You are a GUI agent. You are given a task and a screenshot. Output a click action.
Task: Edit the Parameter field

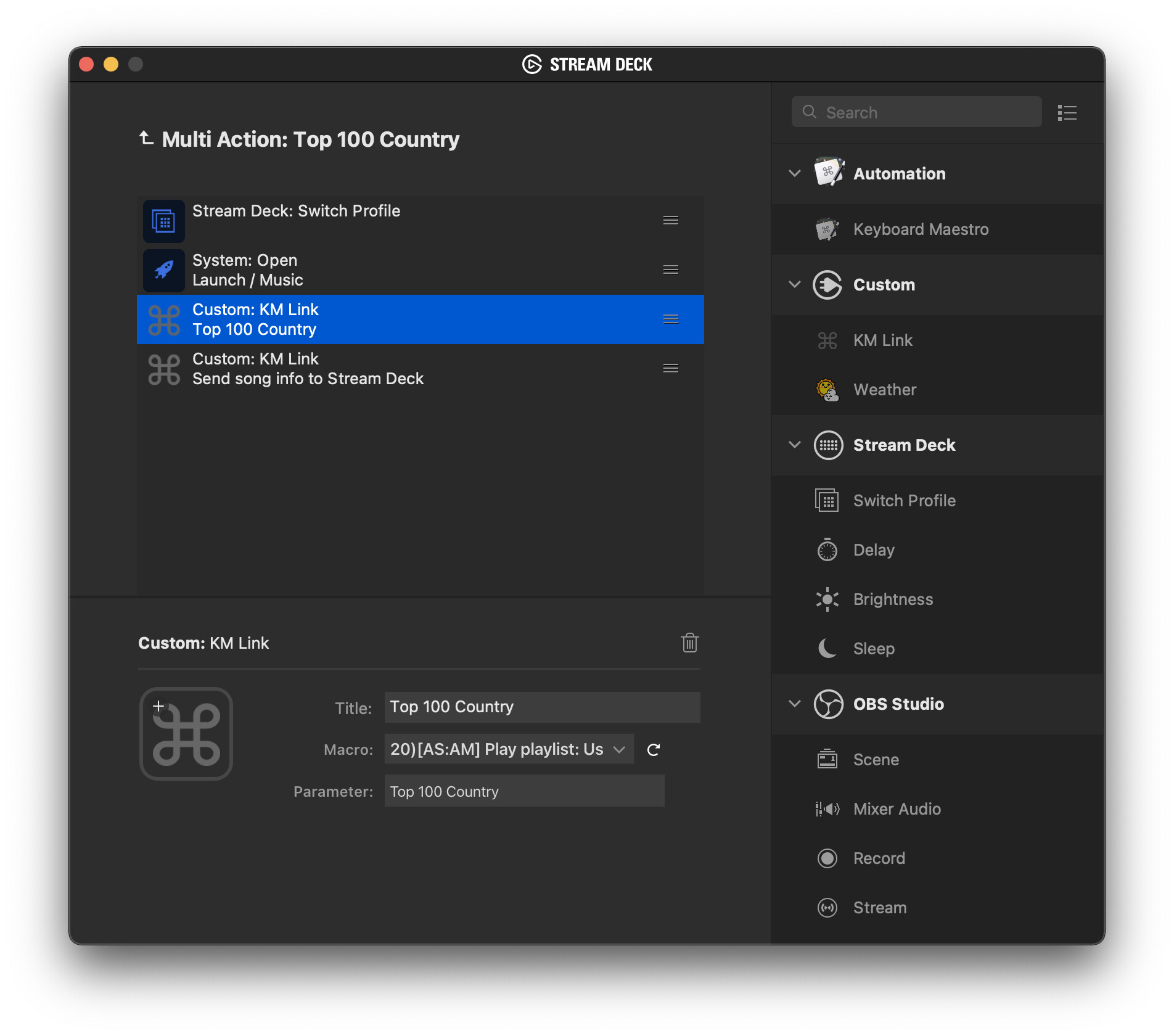(x=524, y=791)
